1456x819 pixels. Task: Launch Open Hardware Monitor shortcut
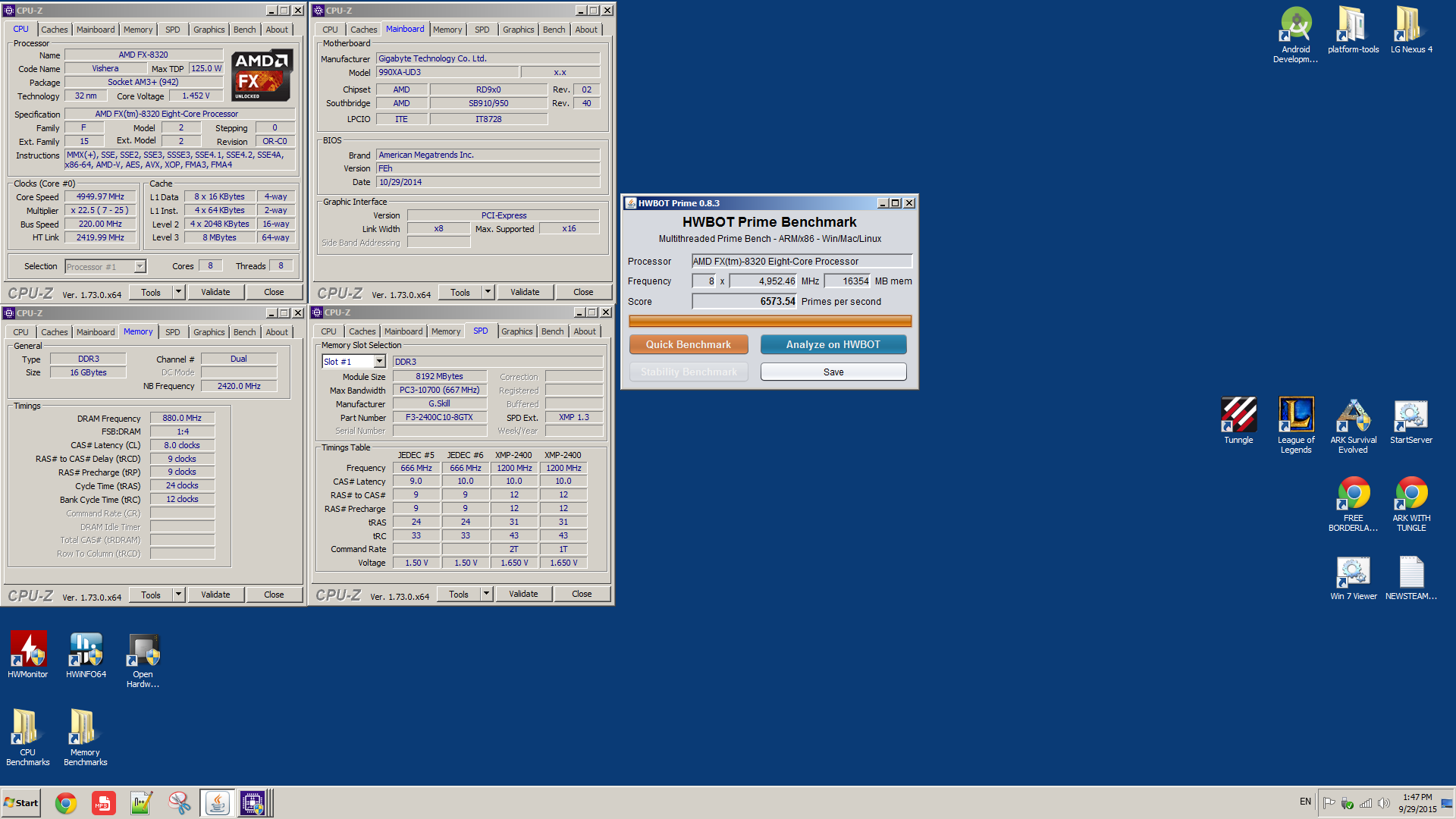tap(143, 660)
